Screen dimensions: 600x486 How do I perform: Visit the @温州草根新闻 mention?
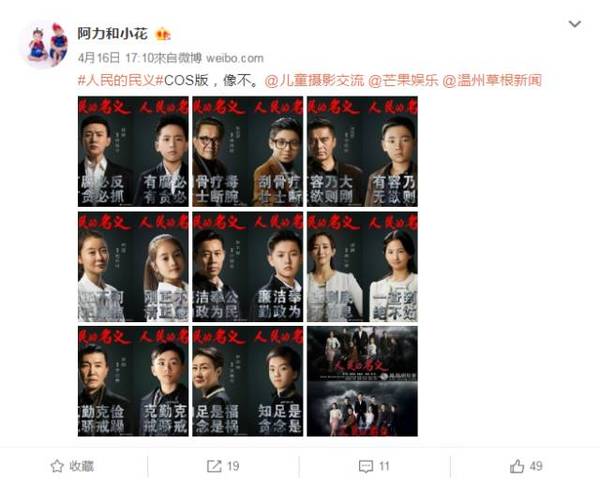(x=492, y=81)
